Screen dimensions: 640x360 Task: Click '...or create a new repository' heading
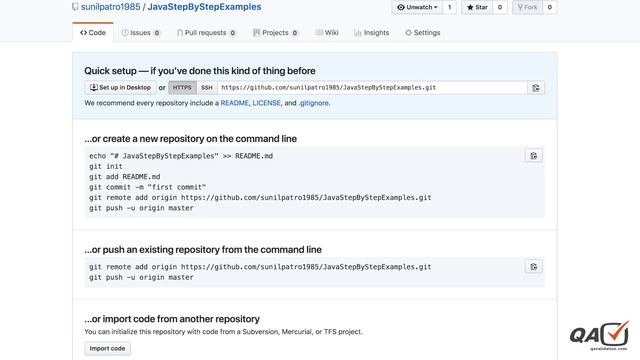coord(191,139)
